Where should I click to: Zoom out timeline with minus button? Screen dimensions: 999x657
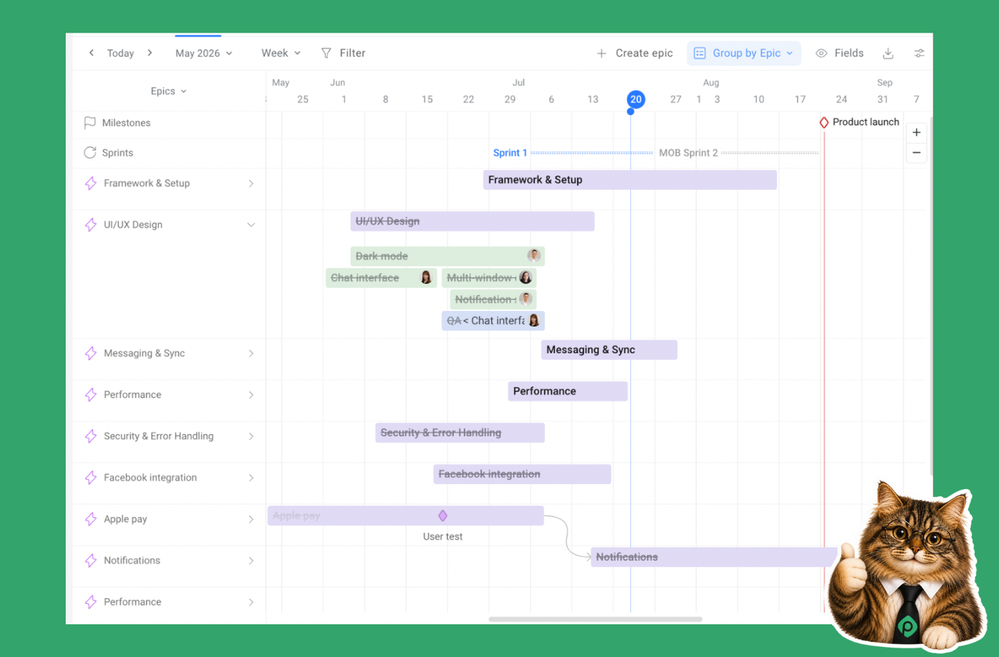pos(916,153)
